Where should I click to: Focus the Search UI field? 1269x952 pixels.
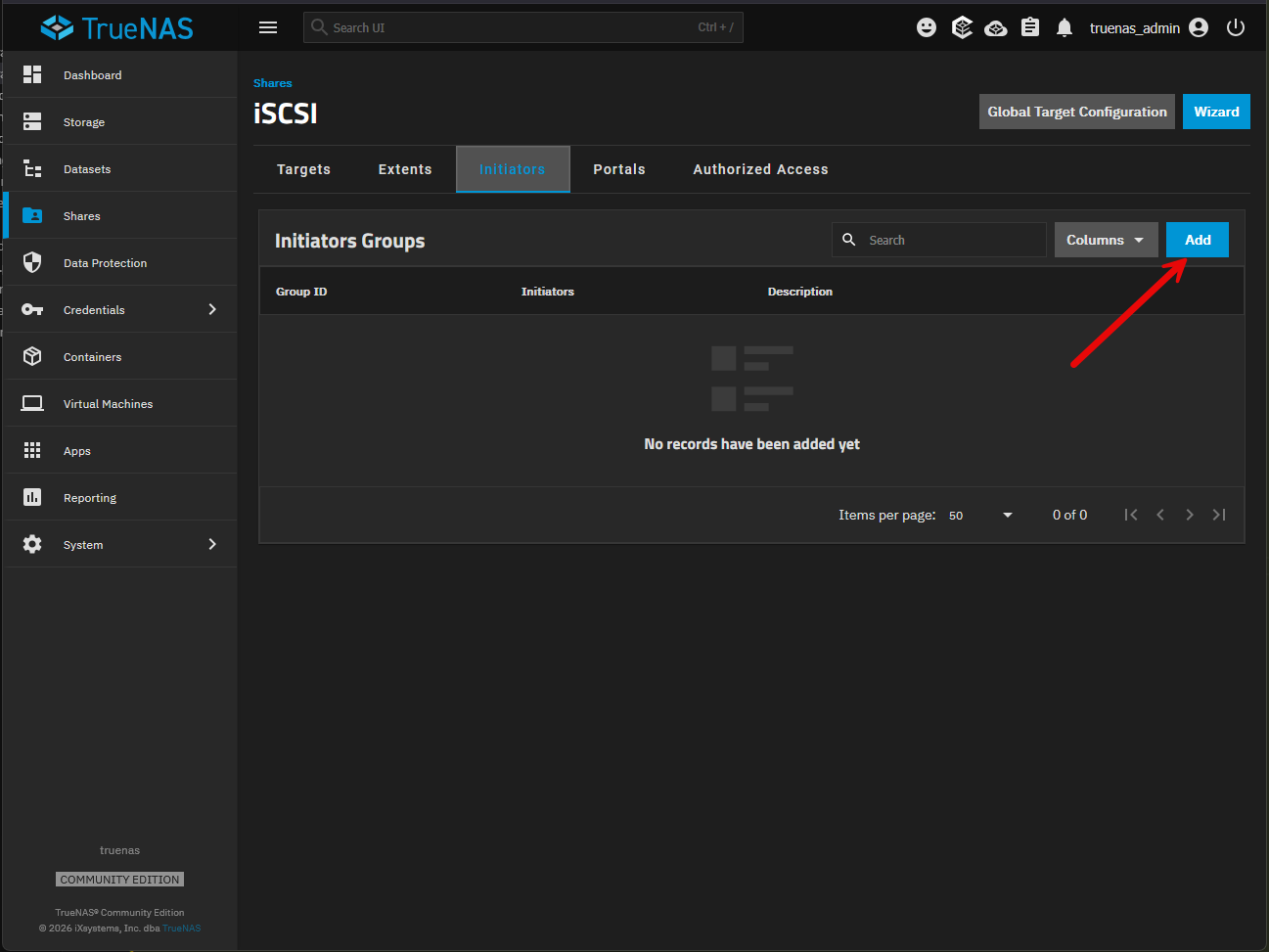coord(523,27)
